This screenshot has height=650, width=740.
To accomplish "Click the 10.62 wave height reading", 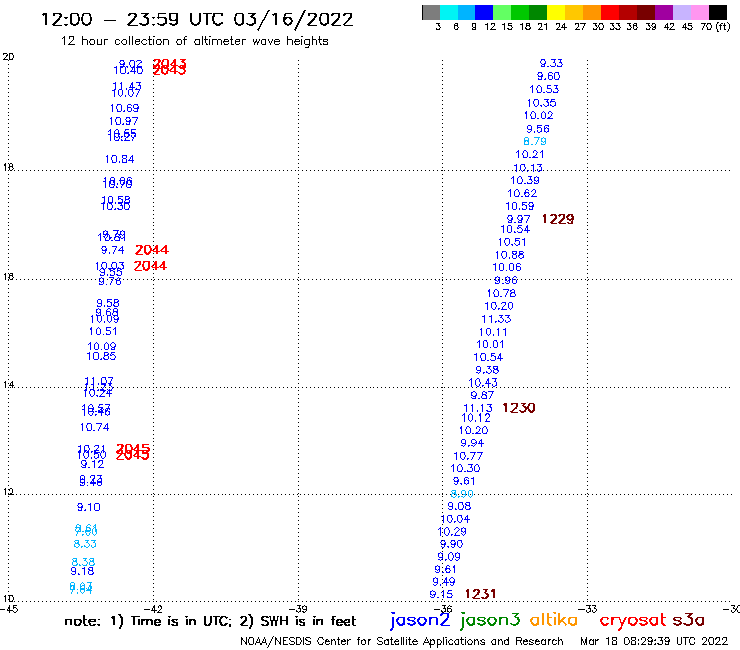I will [522, 193].
